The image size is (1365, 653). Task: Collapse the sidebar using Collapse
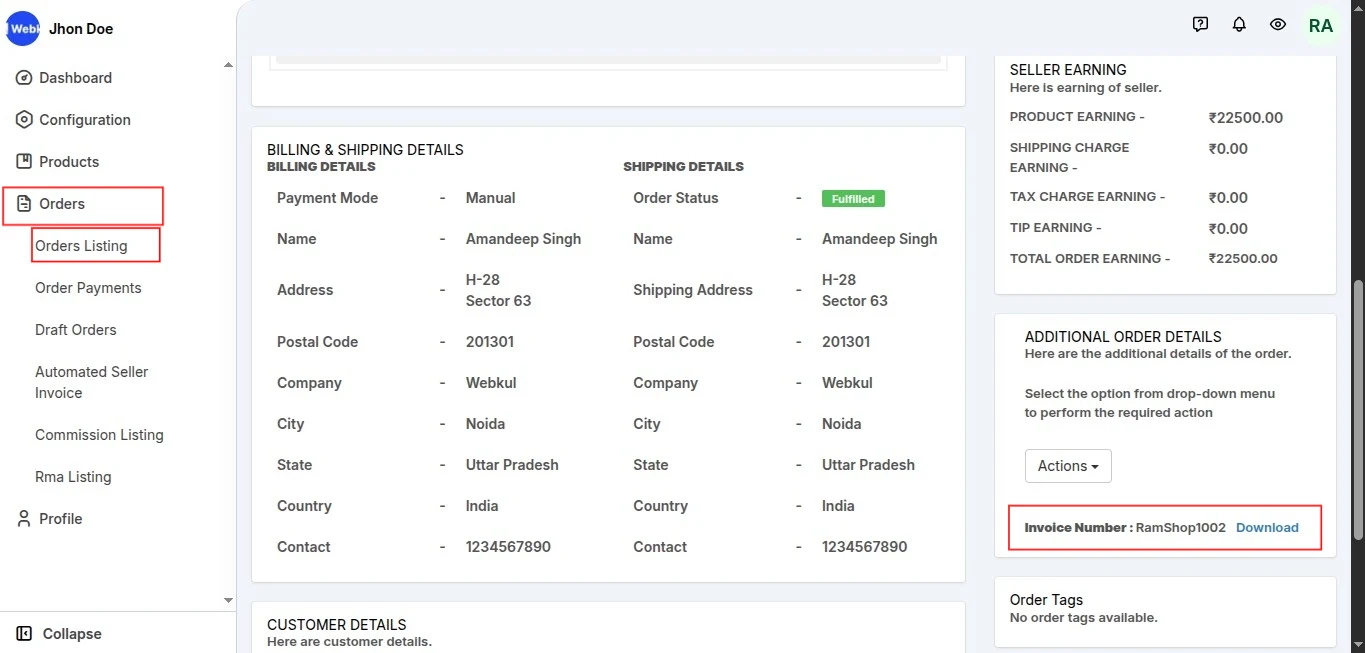tap(60, 634)
